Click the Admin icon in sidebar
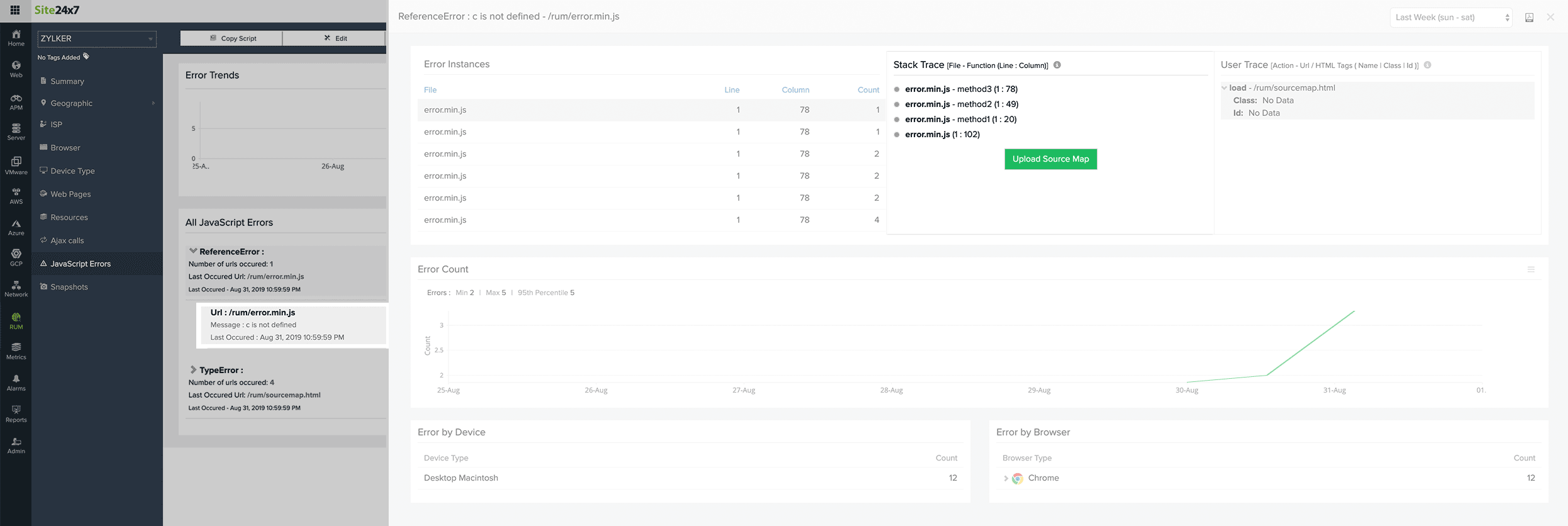Image resolution: width=1568 pixels, height=526 pixels. tap(16, 445)
